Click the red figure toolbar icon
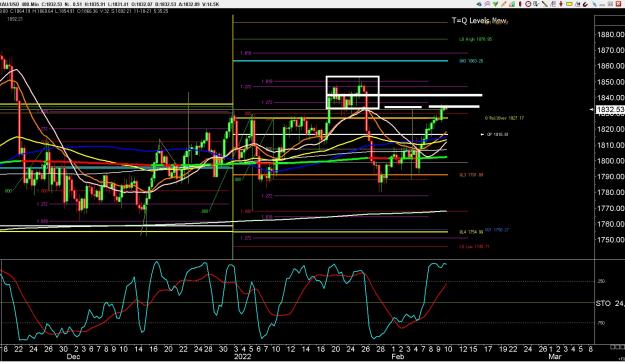 (561, 4)
